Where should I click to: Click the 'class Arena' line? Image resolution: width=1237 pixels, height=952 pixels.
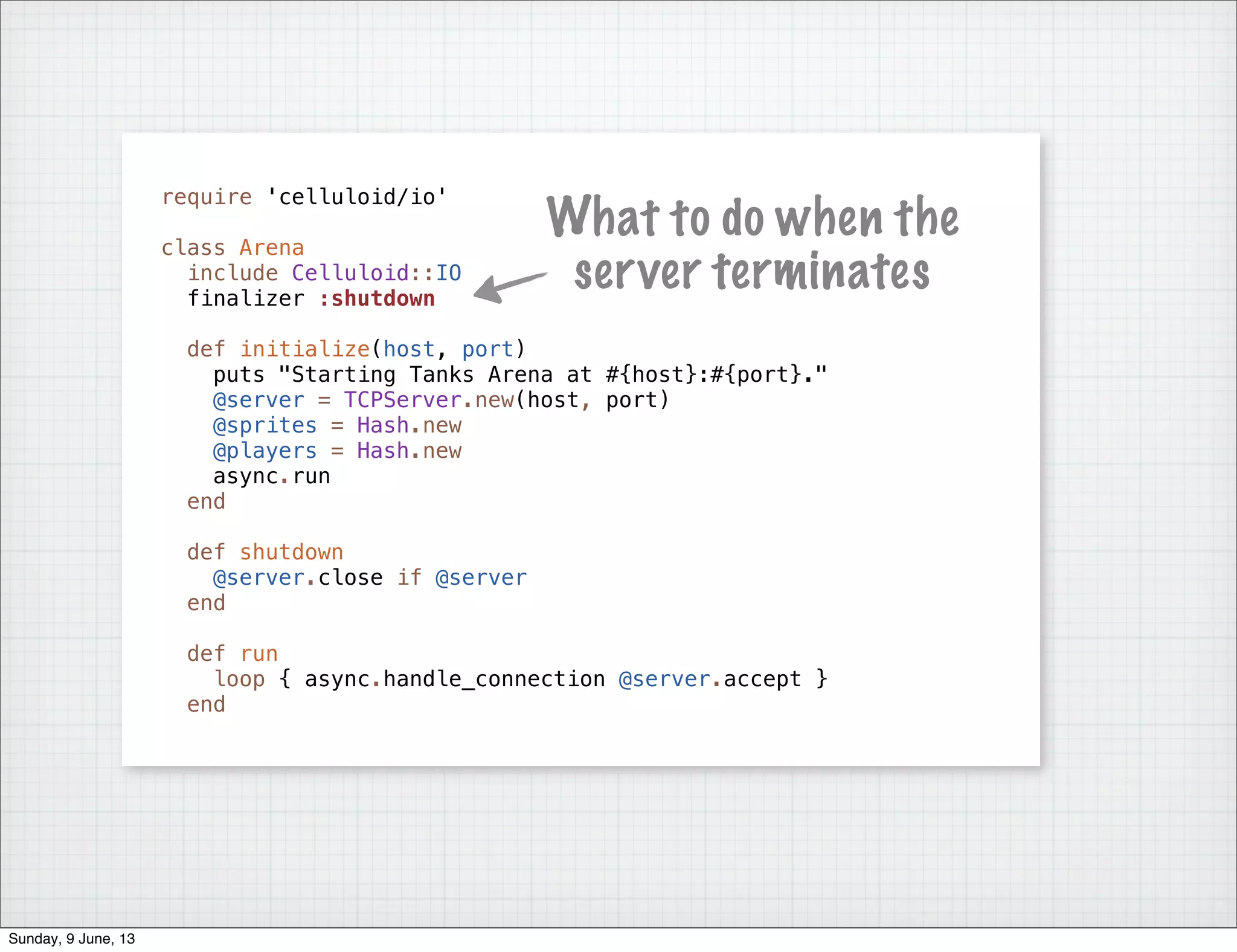pyautogui.click(x=233, y=248)
